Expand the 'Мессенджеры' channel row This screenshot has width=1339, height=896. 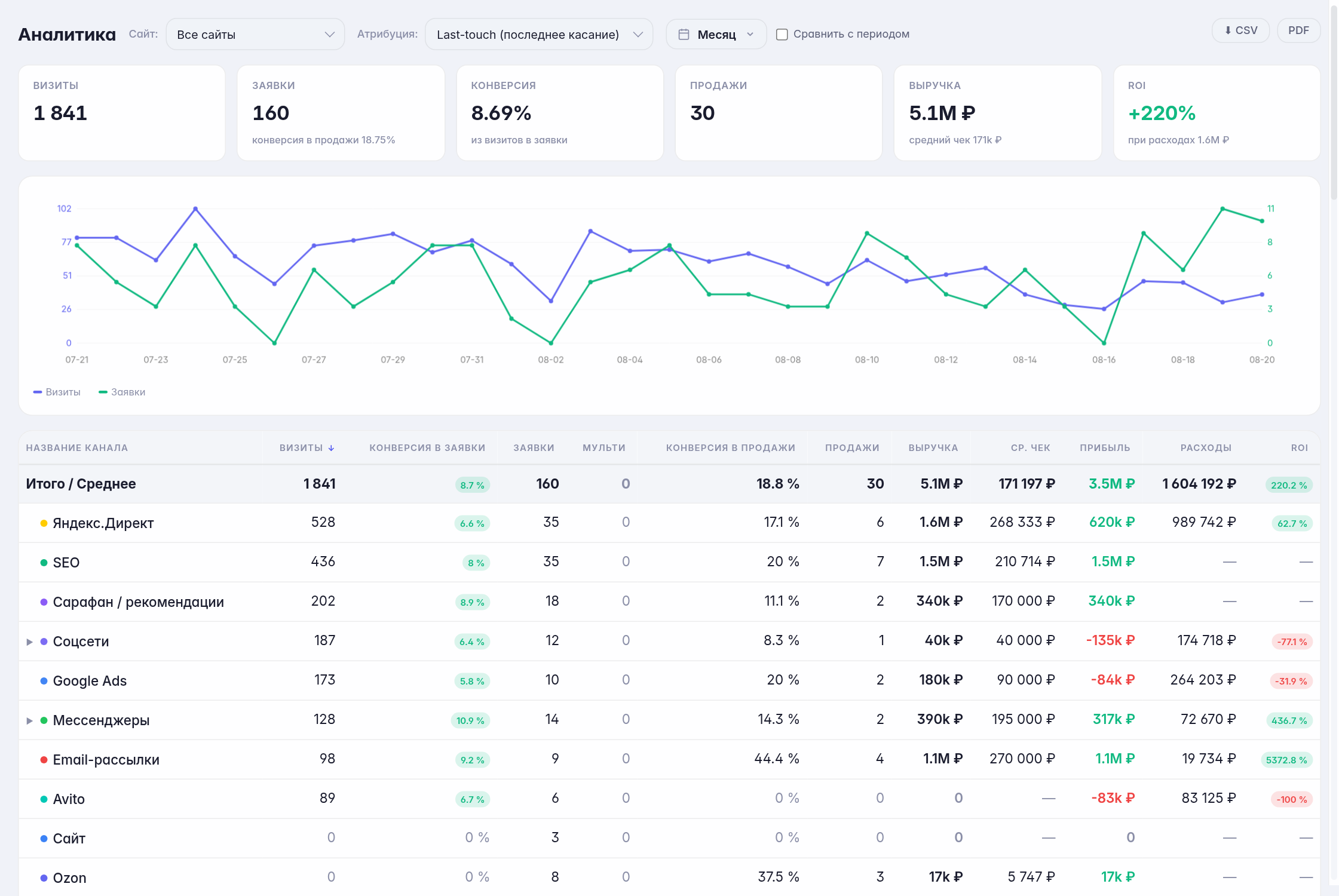29,720
